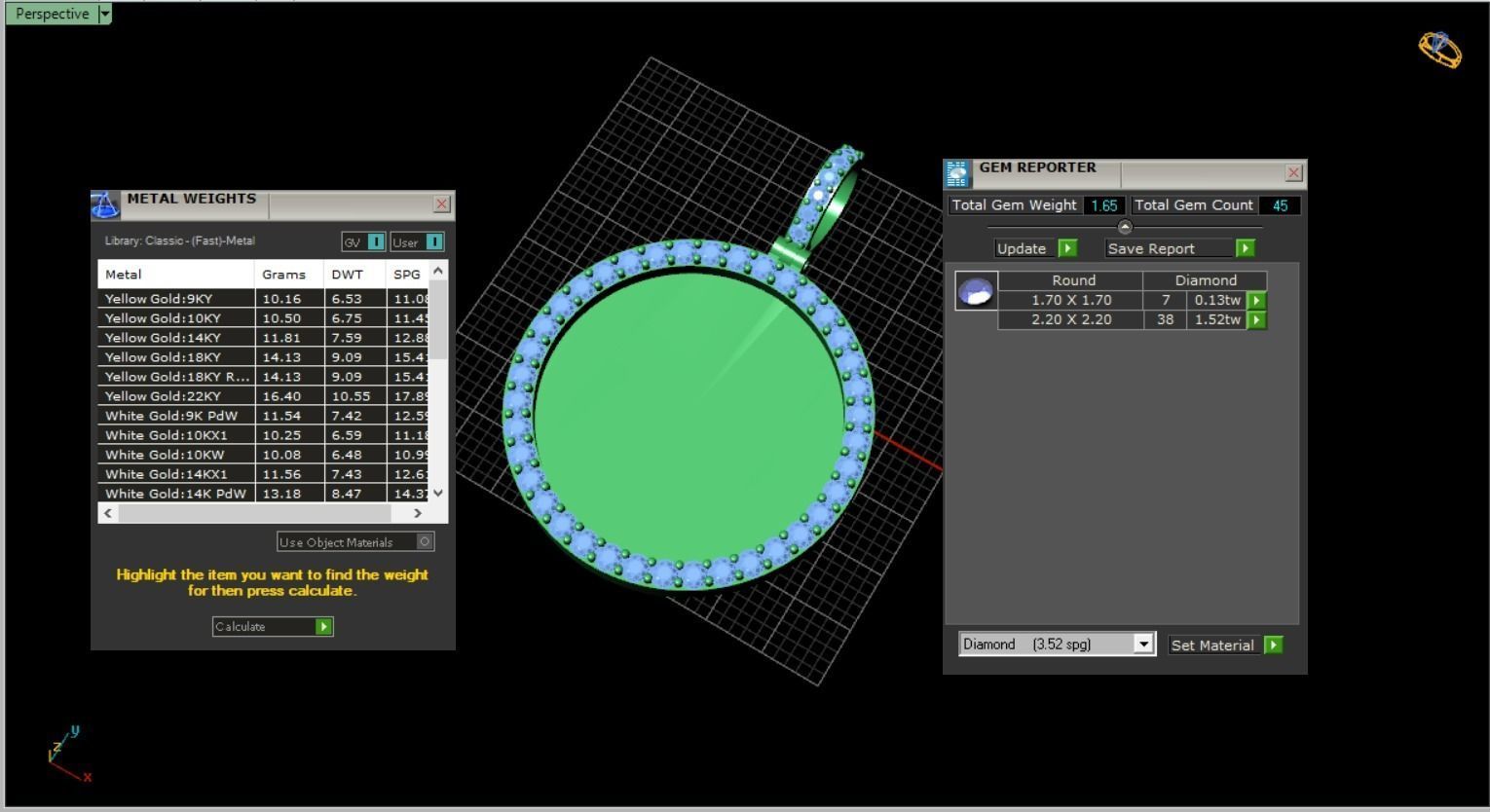
Task: Select the Yellow Gold:18KY row
Action: pos(263,357)
